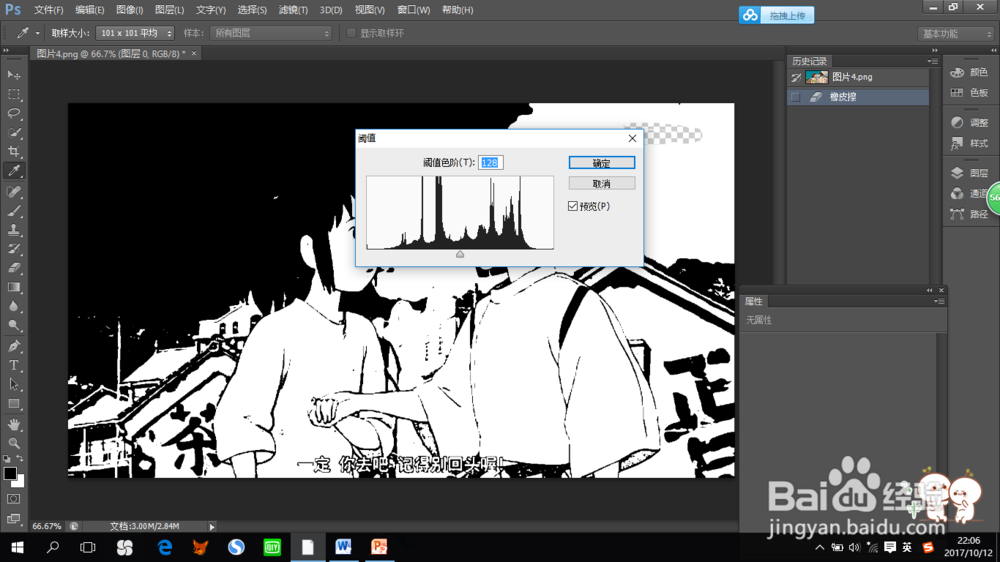
Task: Open Edge browser from the taskbar
Action: pos(165,547)
